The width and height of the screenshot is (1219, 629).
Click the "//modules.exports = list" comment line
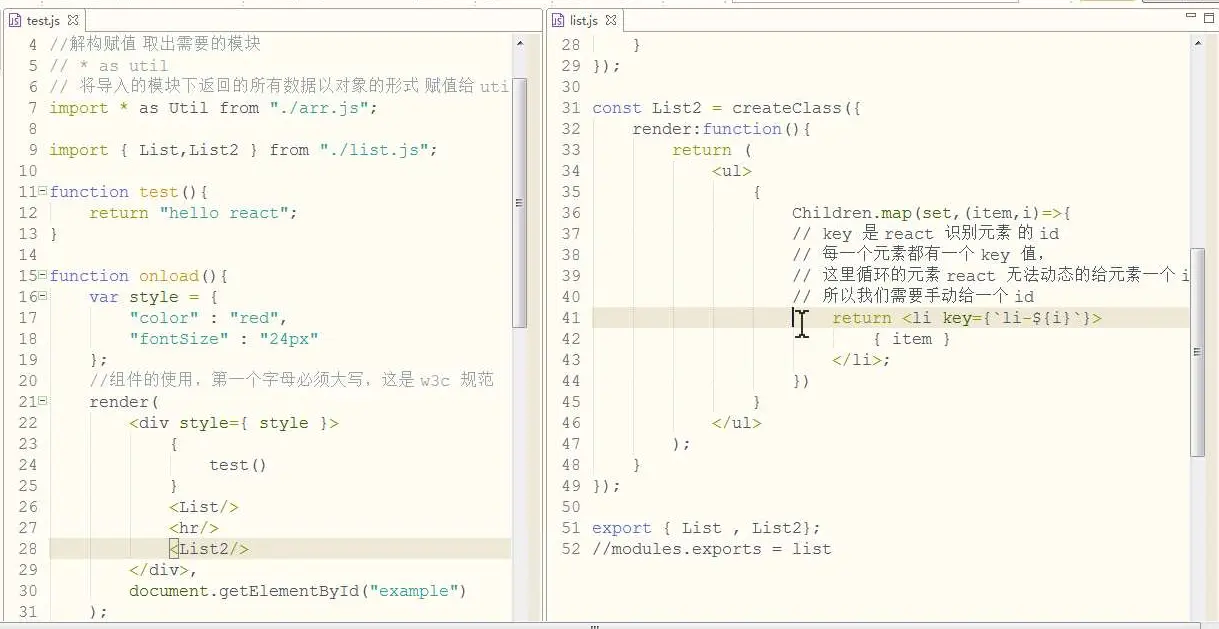(712, 549)
